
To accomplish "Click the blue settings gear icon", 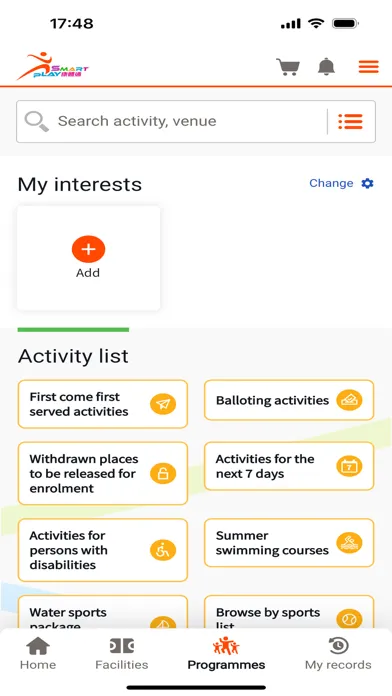I will [x=368, y=183].
